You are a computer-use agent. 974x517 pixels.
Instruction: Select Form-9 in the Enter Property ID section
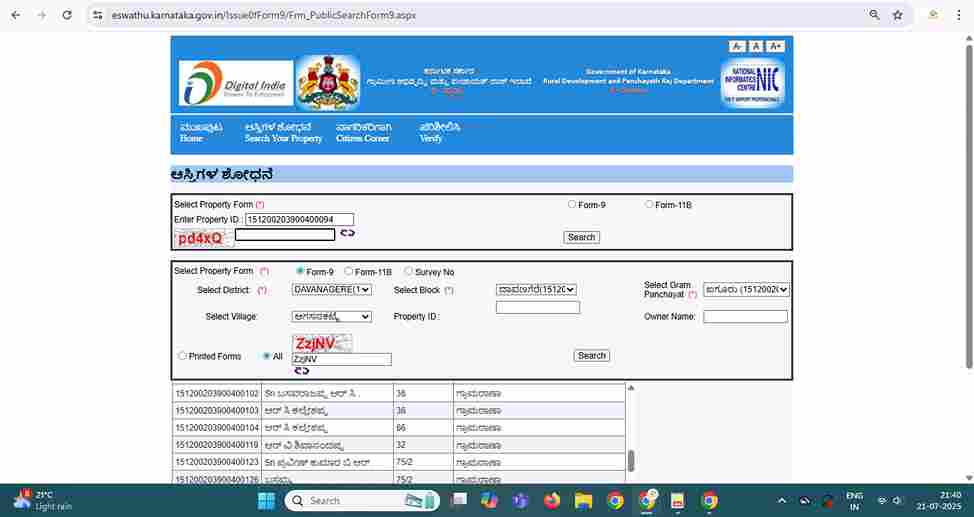pos(571,204)
